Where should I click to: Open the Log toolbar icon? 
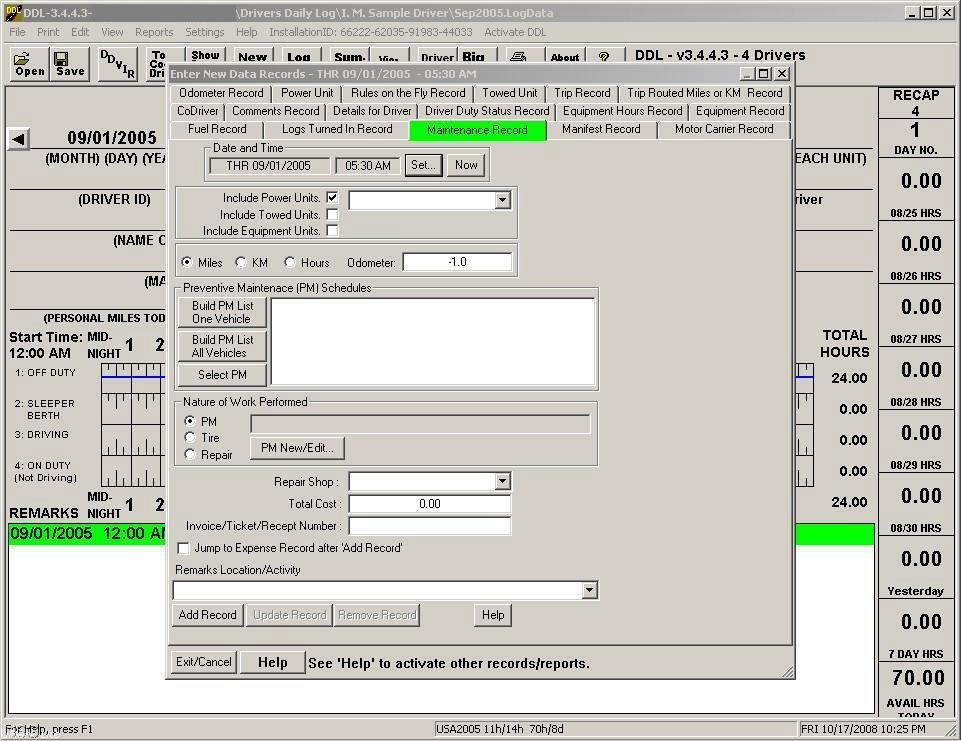pyautogui.click(x=297, y=58)
